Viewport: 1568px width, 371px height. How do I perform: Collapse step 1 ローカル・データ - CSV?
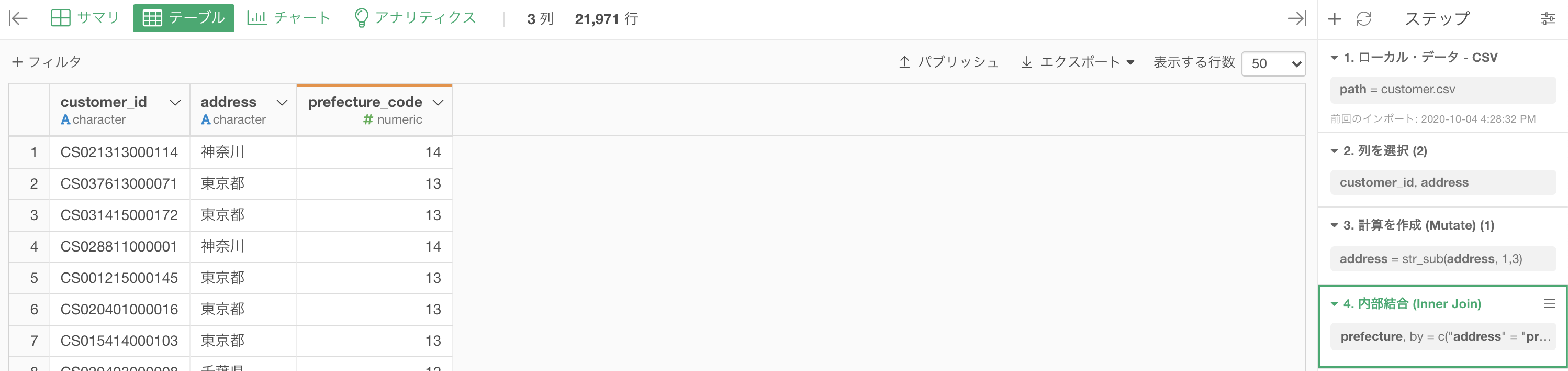(x=1334, y=58)
